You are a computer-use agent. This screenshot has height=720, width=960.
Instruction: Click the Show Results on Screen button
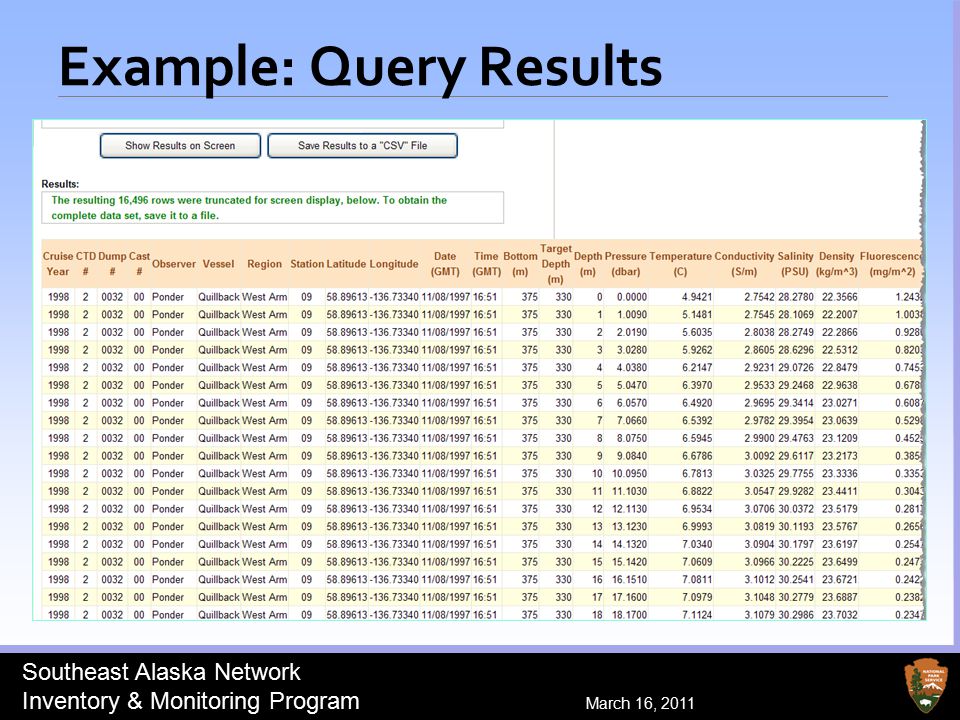180,146
